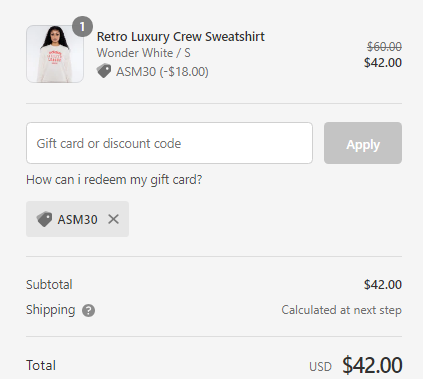The height and width of the screenshot is (379, 423).
Task: Click the Shipping help question mark icon
Action: pyautogui.click(x=88, y=311)
